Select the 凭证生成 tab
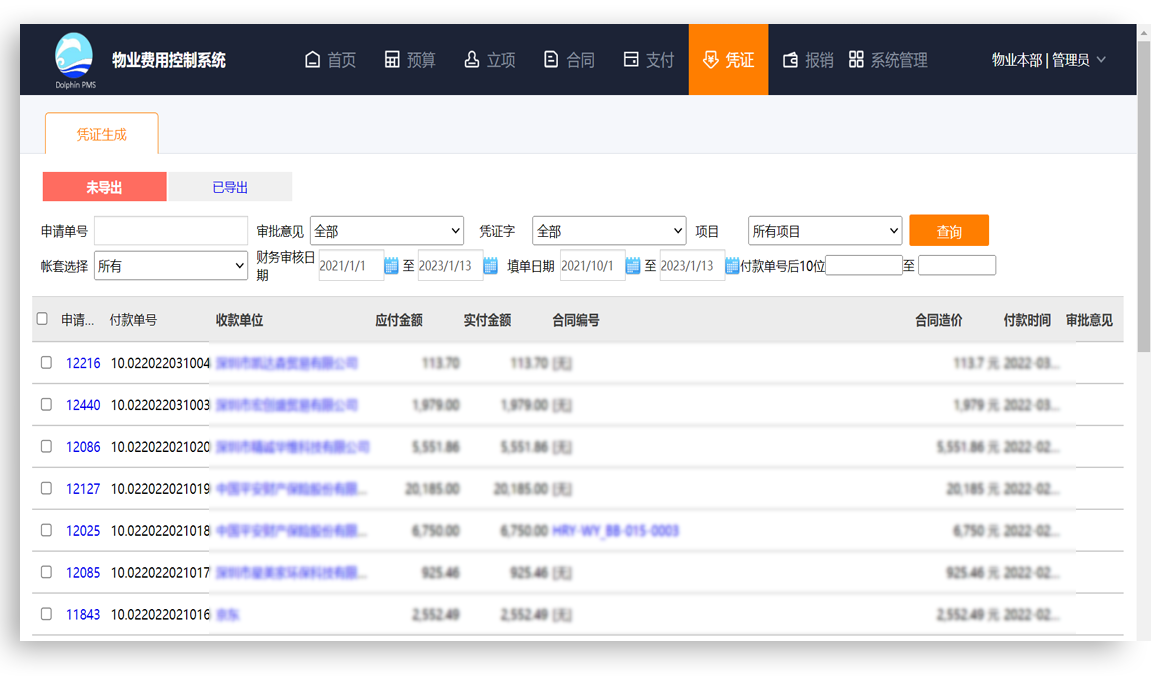 102,134
